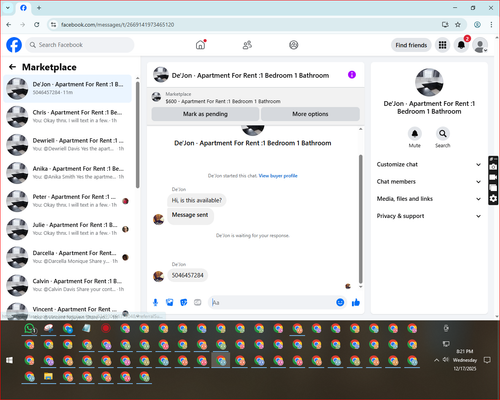Open the Dewriell apartment conversation
The image size is (500, 400).
click(x=68, y=145)
